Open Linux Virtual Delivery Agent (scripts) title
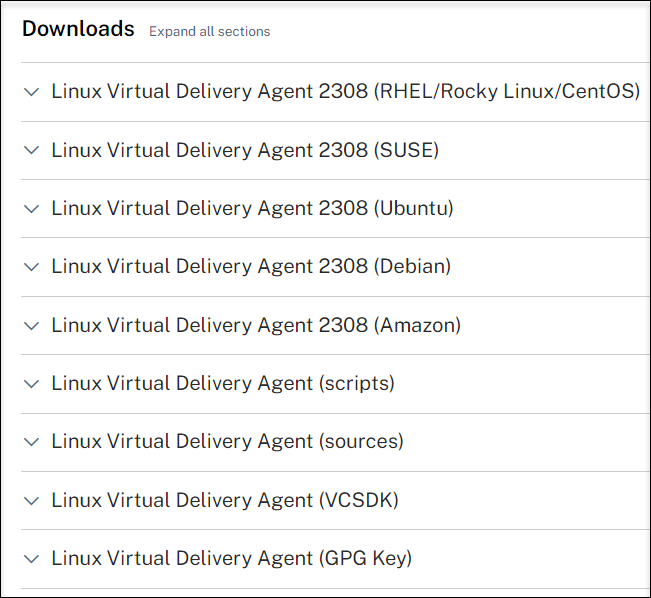 point(223,383)
